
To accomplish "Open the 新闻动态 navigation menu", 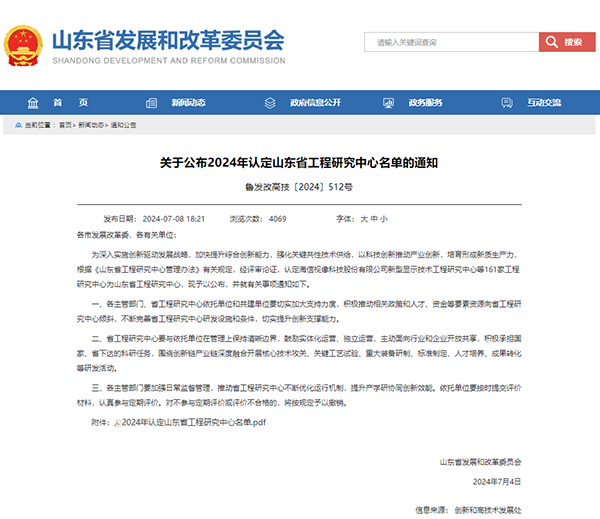I will [188, 103].
